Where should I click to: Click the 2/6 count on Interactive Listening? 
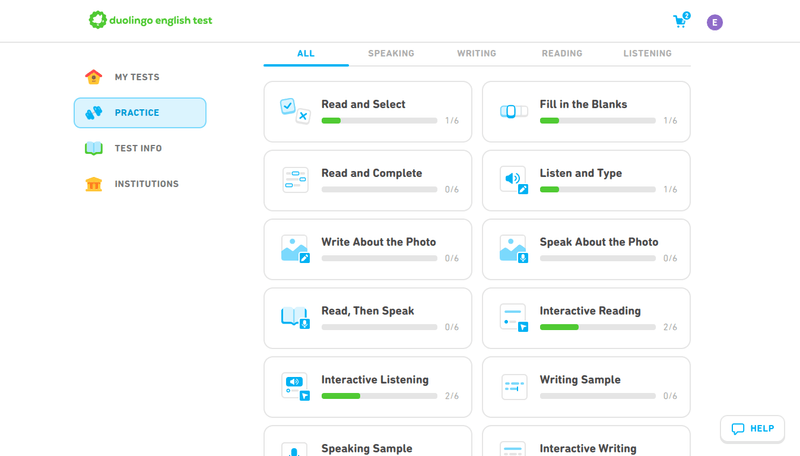point(452,396)
